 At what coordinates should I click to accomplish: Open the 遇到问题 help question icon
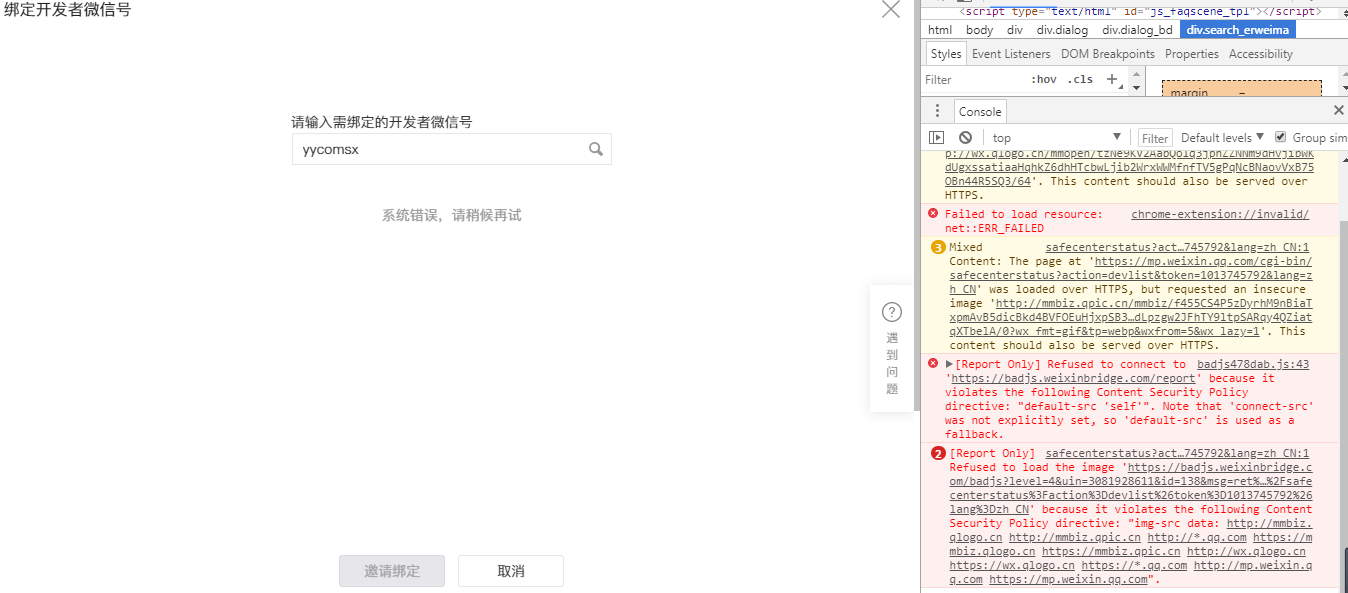[x=892, y=312]
